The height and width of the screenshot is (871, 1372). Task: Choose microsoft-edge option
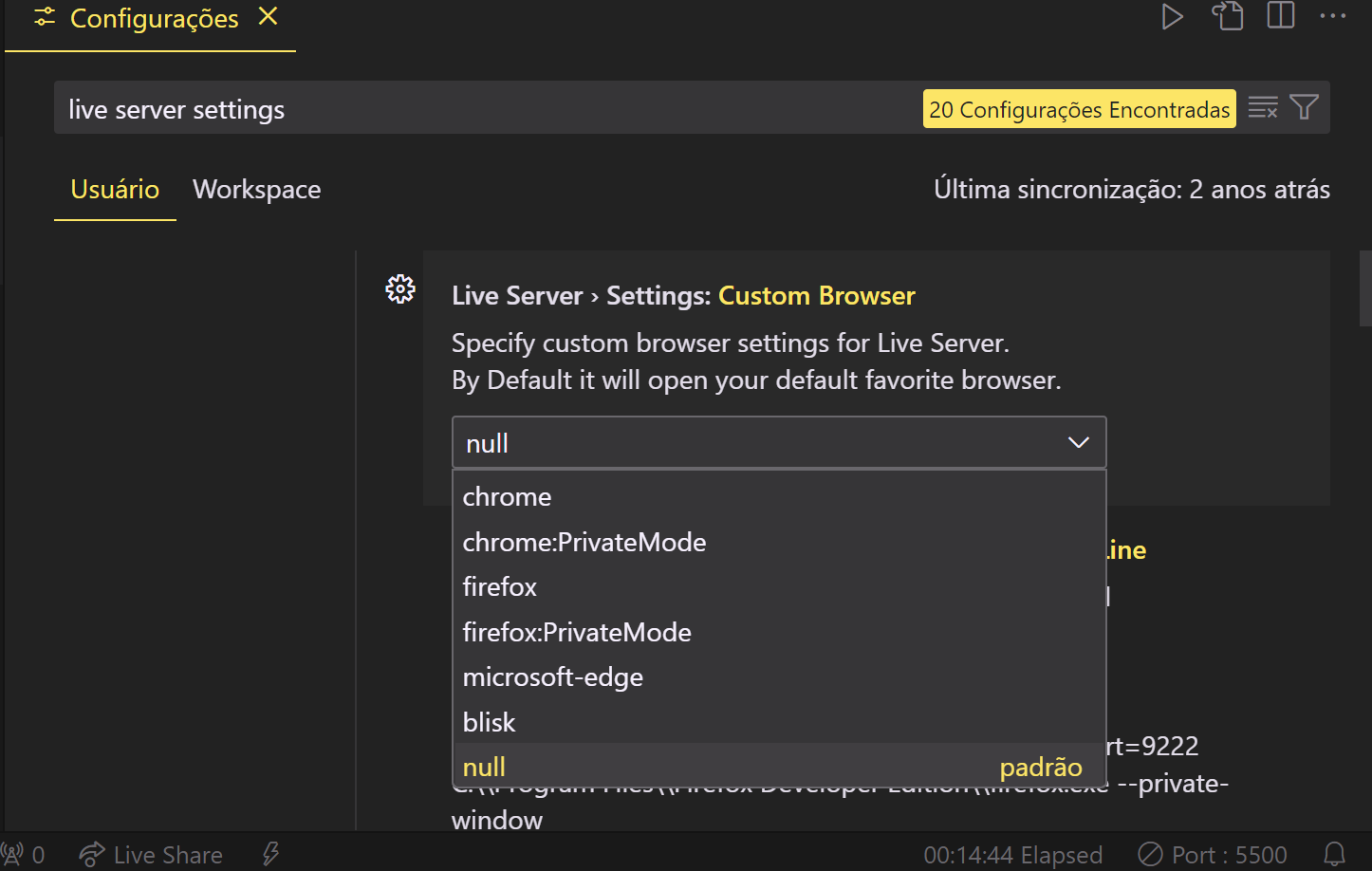coord(779,677)
